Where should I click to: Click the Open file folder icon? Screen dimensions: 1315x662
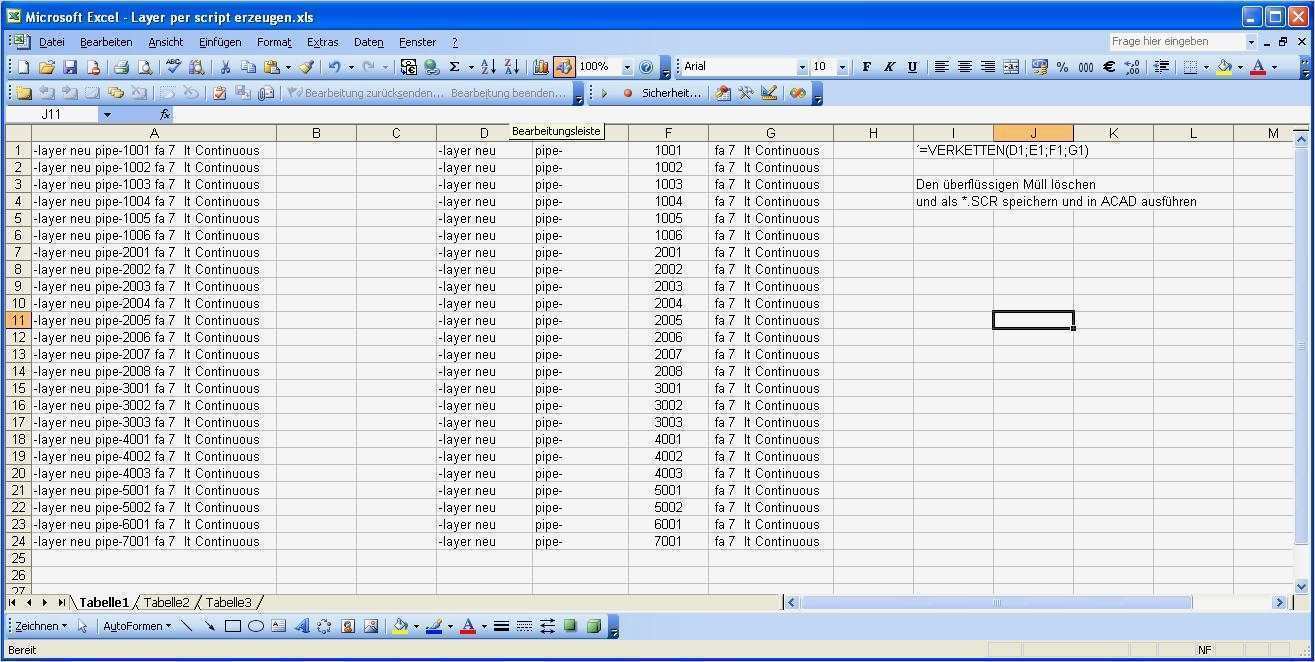[47, 67]
